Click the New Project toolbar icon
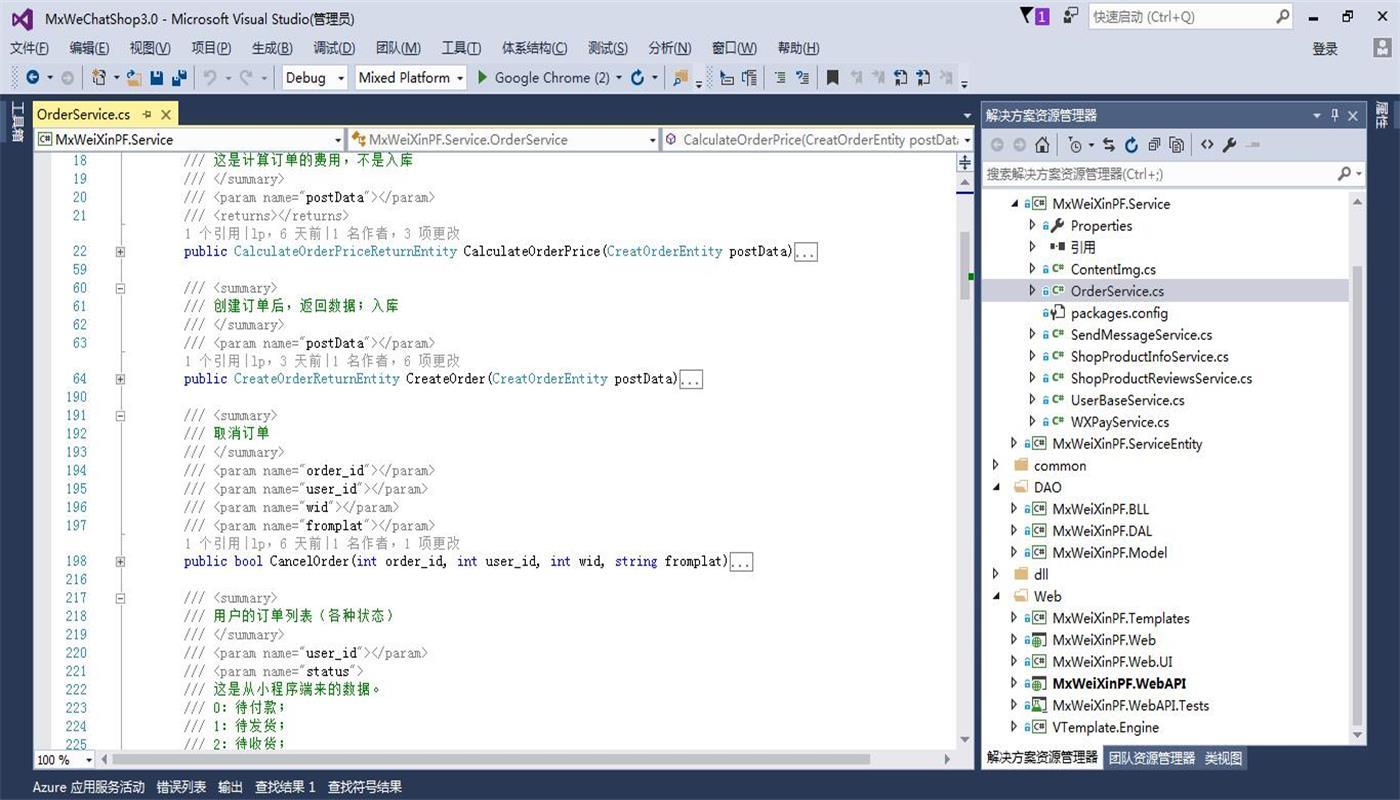 [x=98, y=77]
